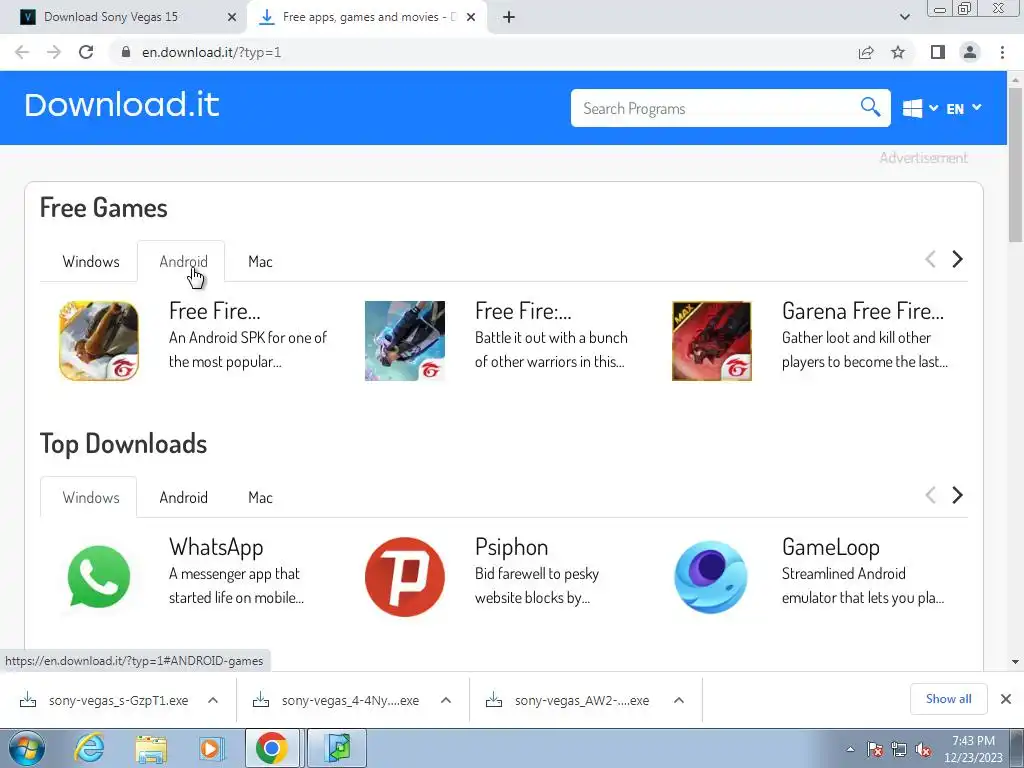The image size is (1024, 768).
Task: Close the Free apps, games and movies tab
Action: tap(471, 17)
